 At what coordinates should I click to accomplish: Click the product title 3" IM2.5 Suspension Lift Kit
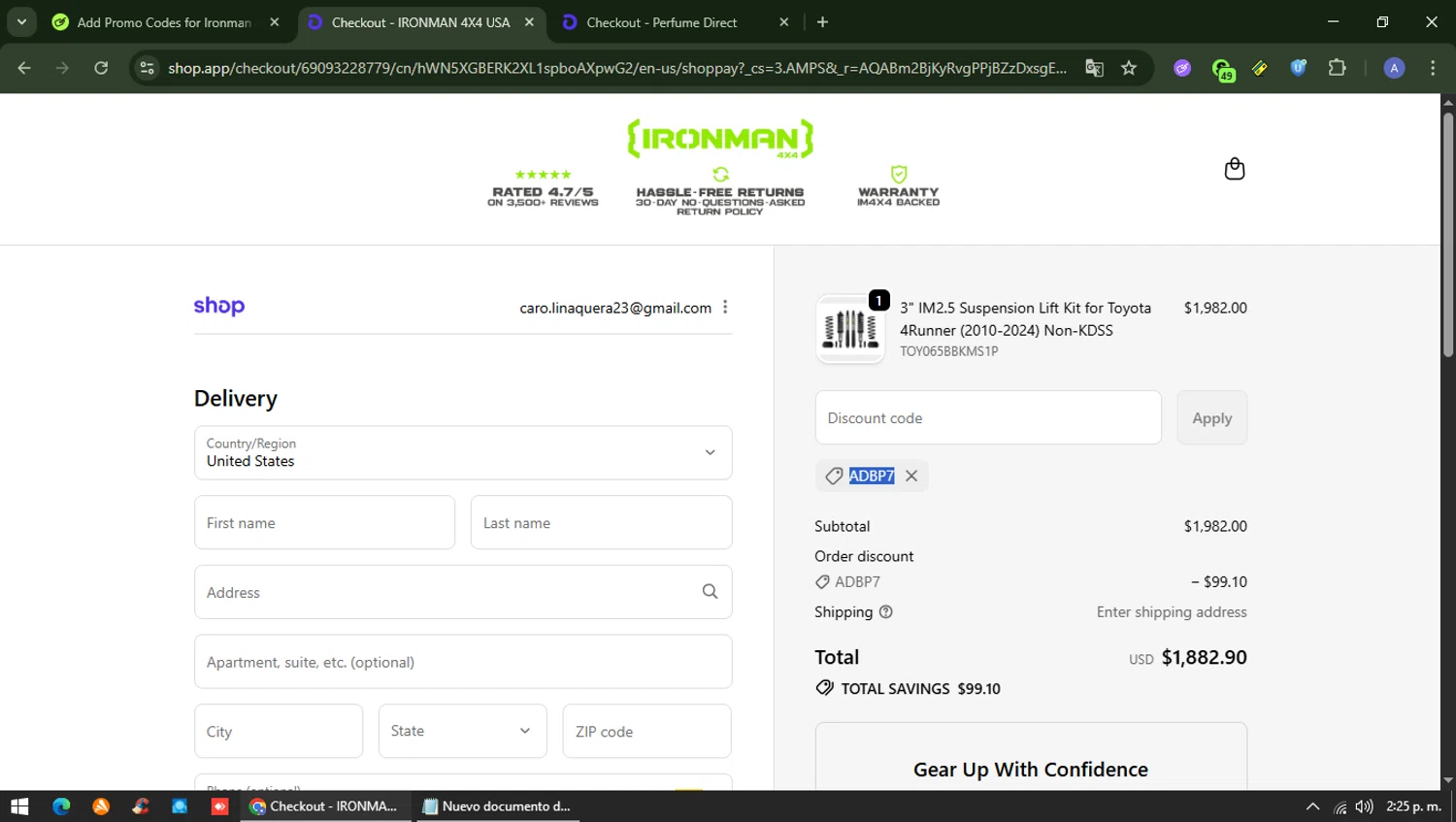tap(1025, 318)
